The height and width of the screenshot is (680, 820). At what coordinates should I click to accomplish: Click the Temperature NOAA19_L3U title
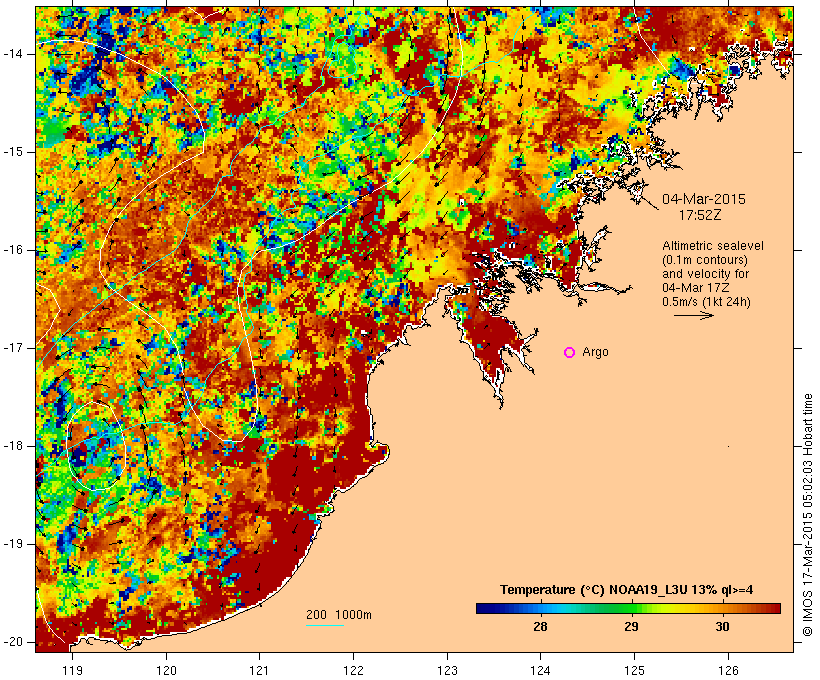click(x=627, y=590)
